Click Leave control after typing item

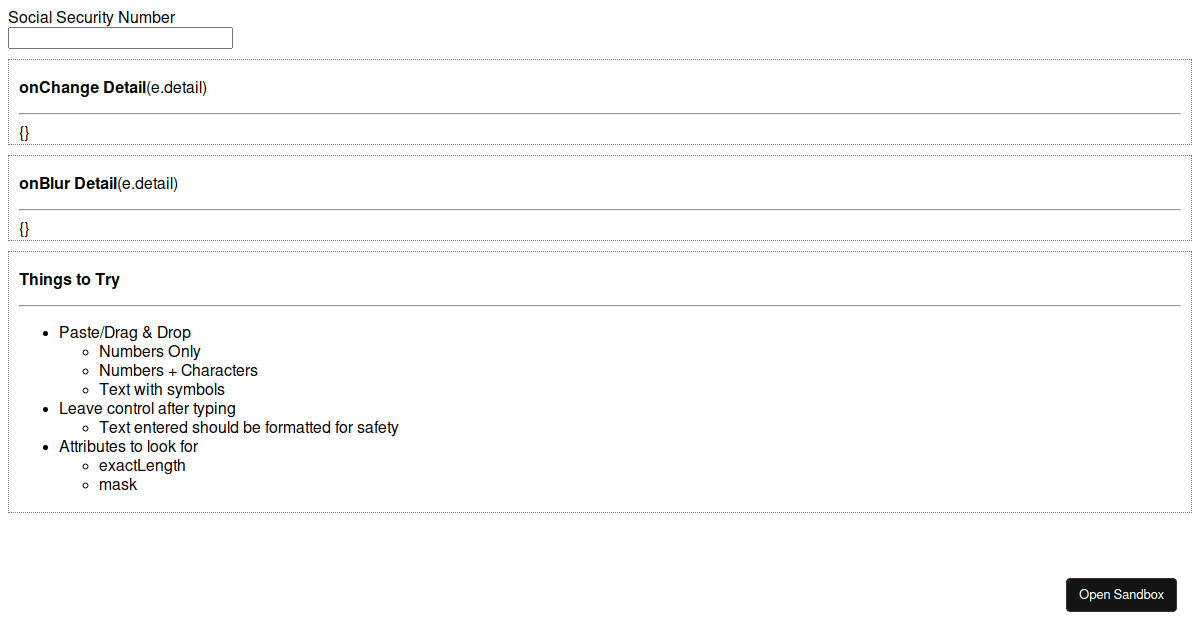(147, 408)
